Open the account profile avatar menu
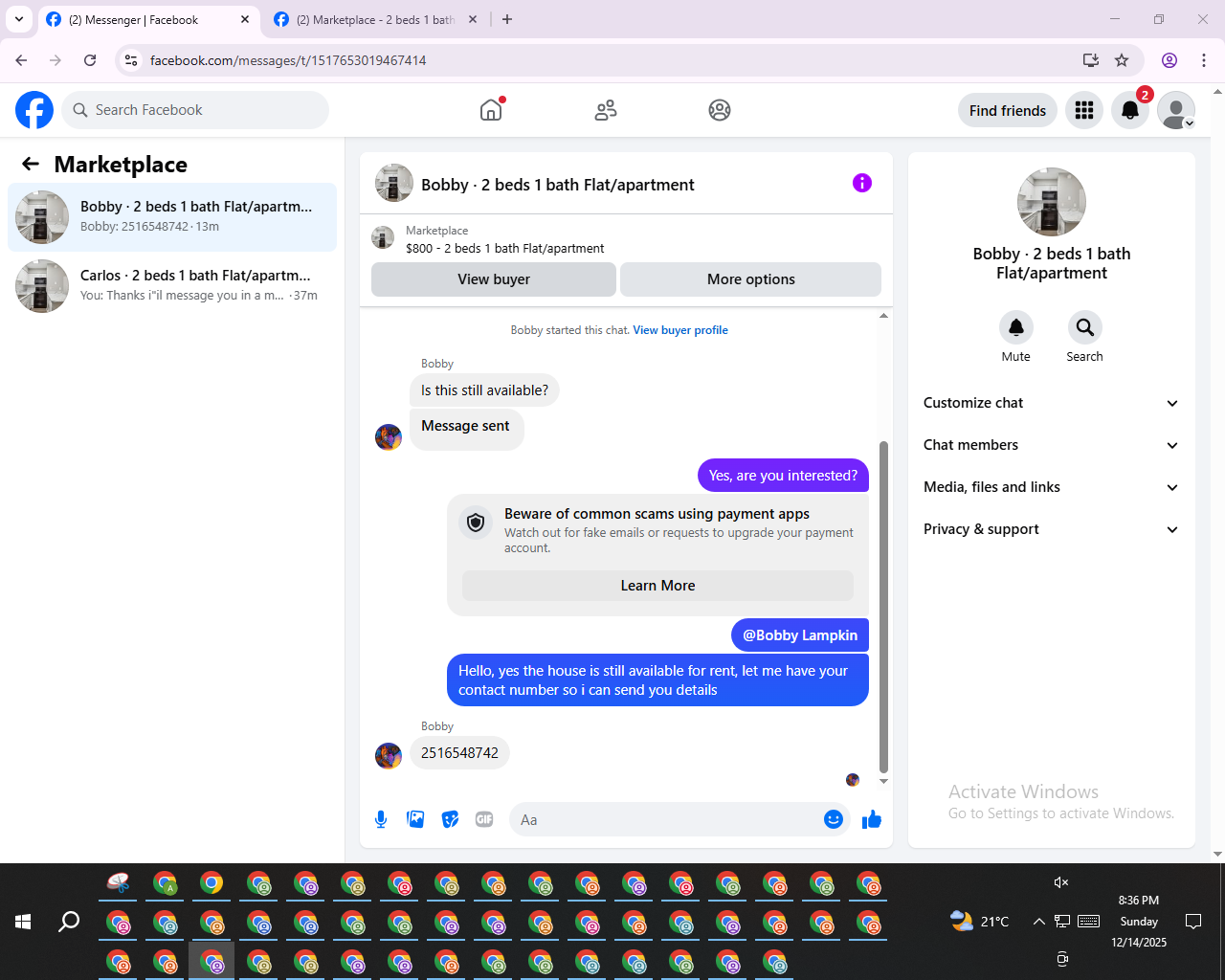 pos(1176,110)
